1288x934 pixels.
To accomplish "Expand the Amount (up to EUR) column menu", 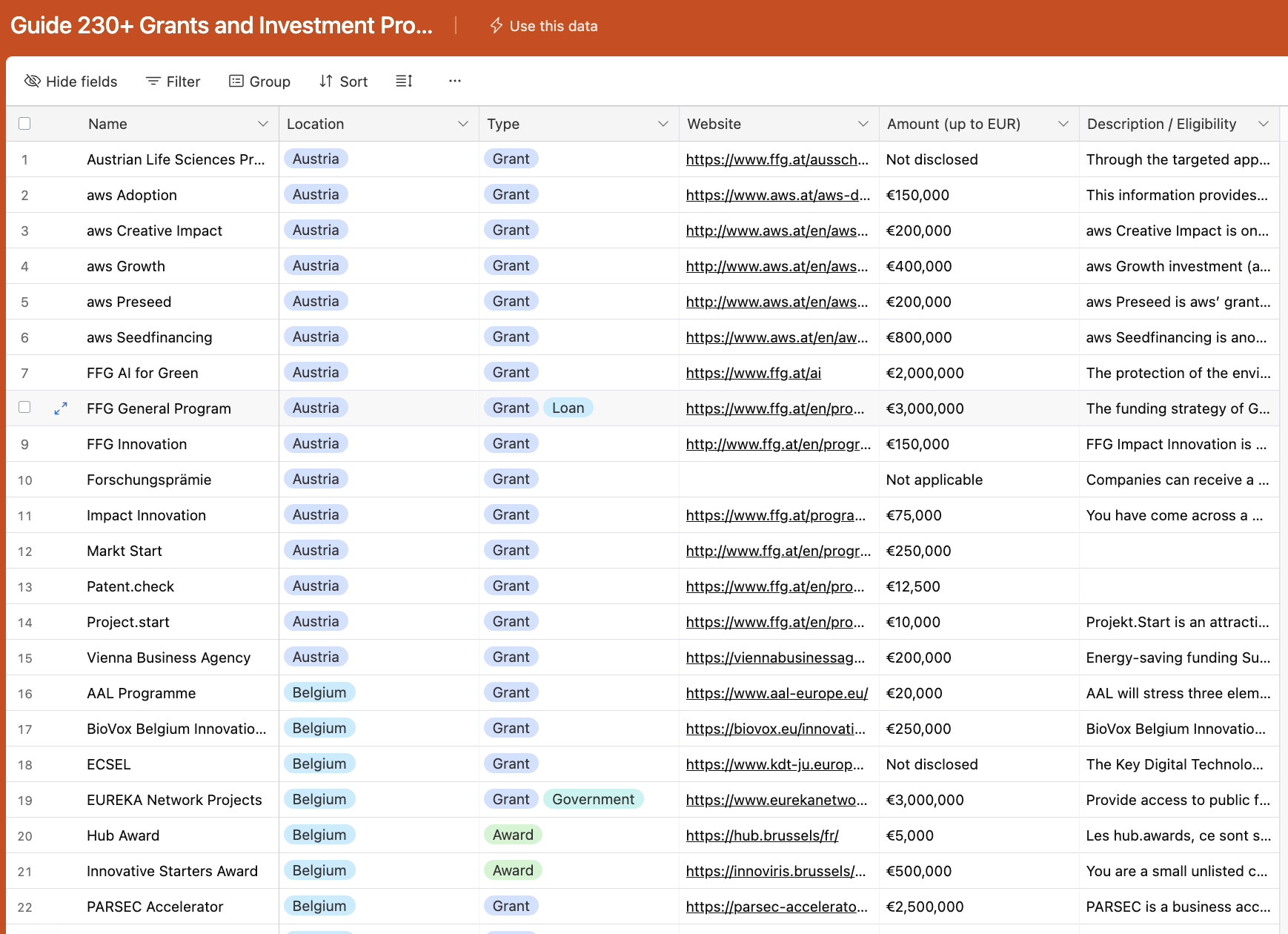I will (1063, 124).
